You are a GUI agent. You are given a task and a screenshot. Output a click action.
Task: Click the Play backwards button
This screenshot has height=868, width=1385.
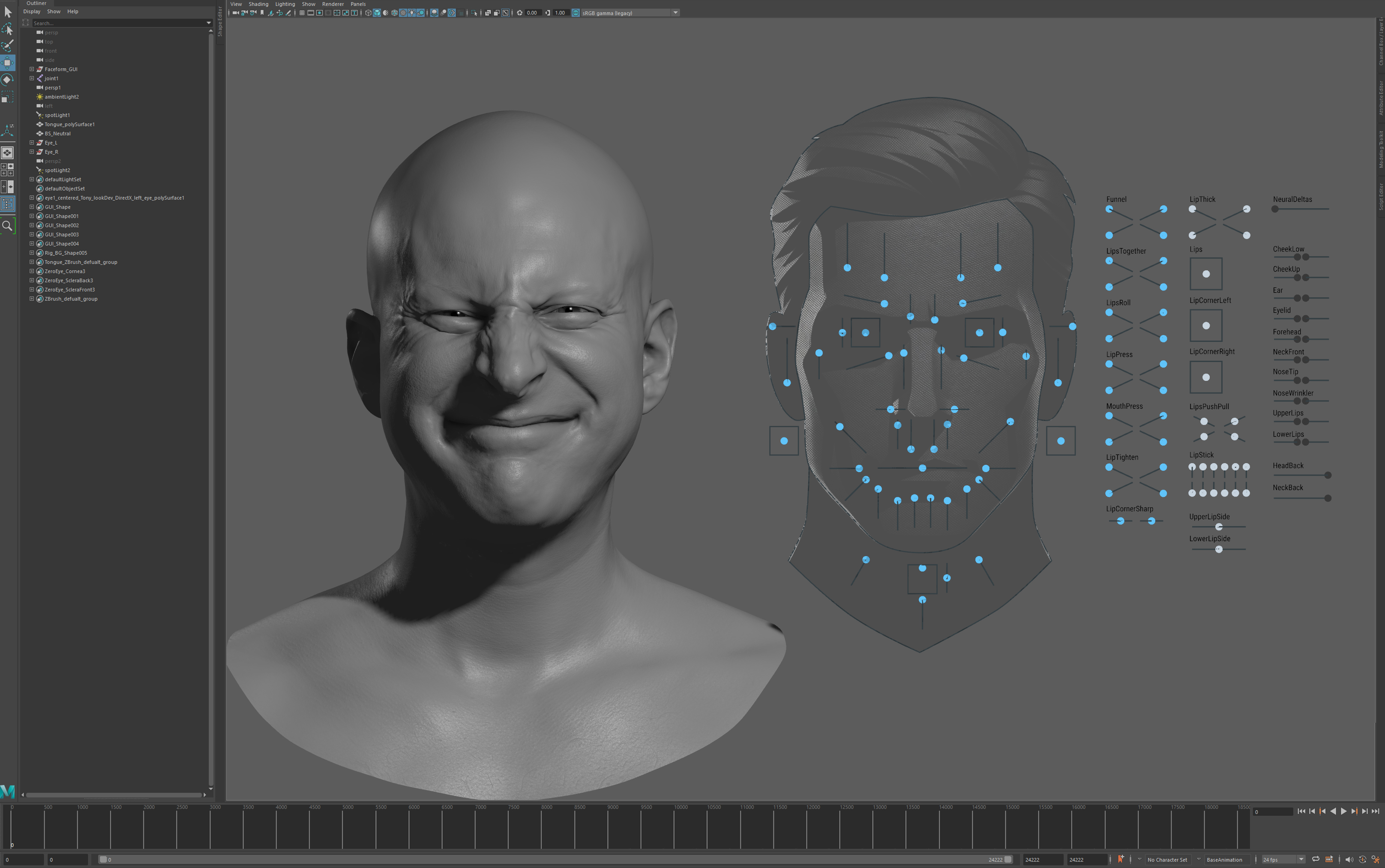[1333, 812]
